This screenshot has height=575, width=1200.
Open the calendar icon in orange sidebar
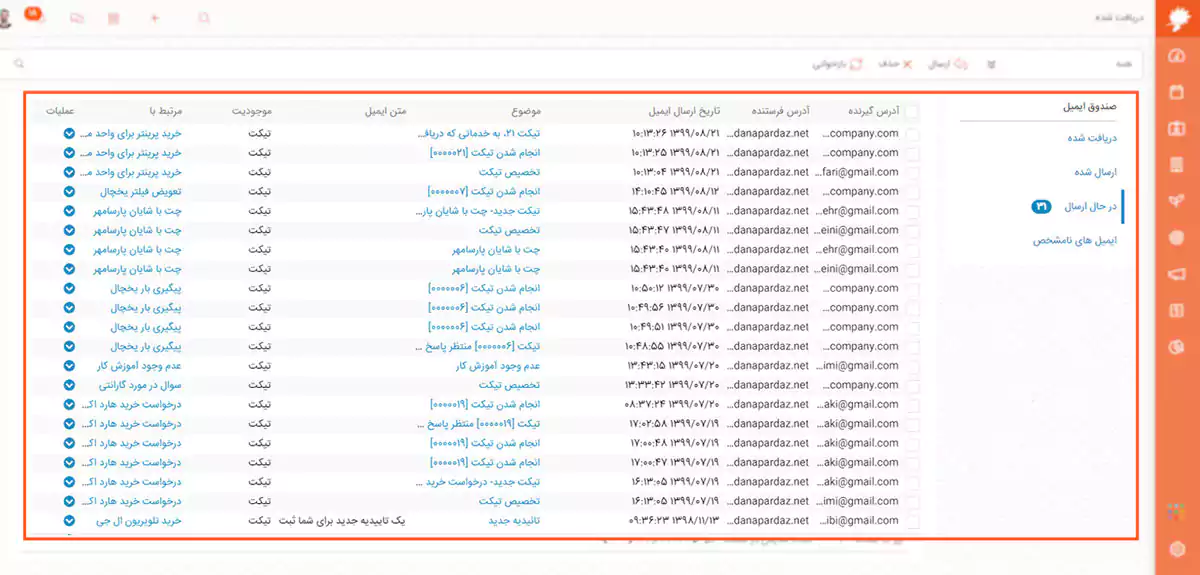coord(1176,93)
